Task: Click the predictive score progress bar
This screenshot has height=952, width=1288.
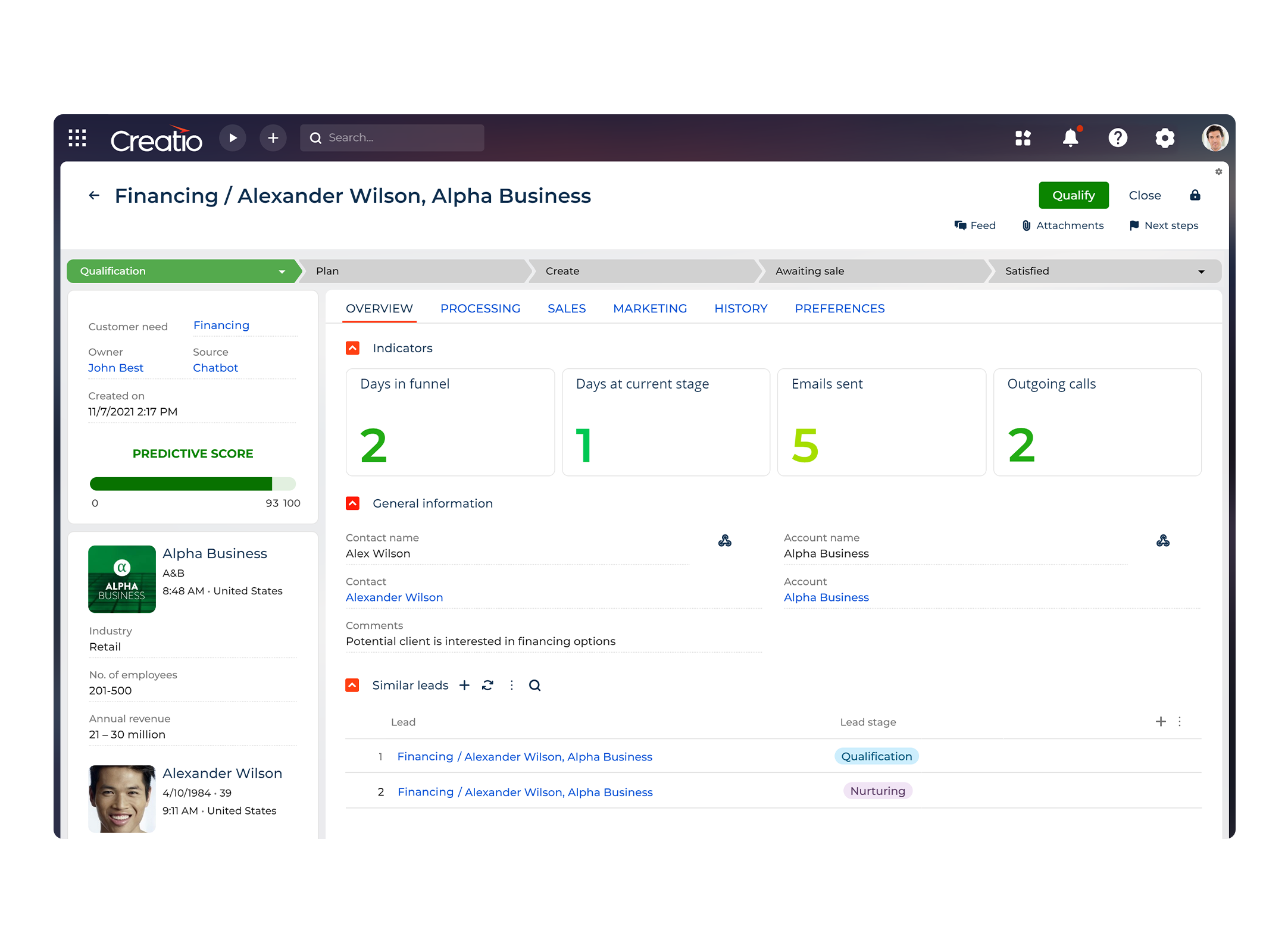Action: coord(192,484)
